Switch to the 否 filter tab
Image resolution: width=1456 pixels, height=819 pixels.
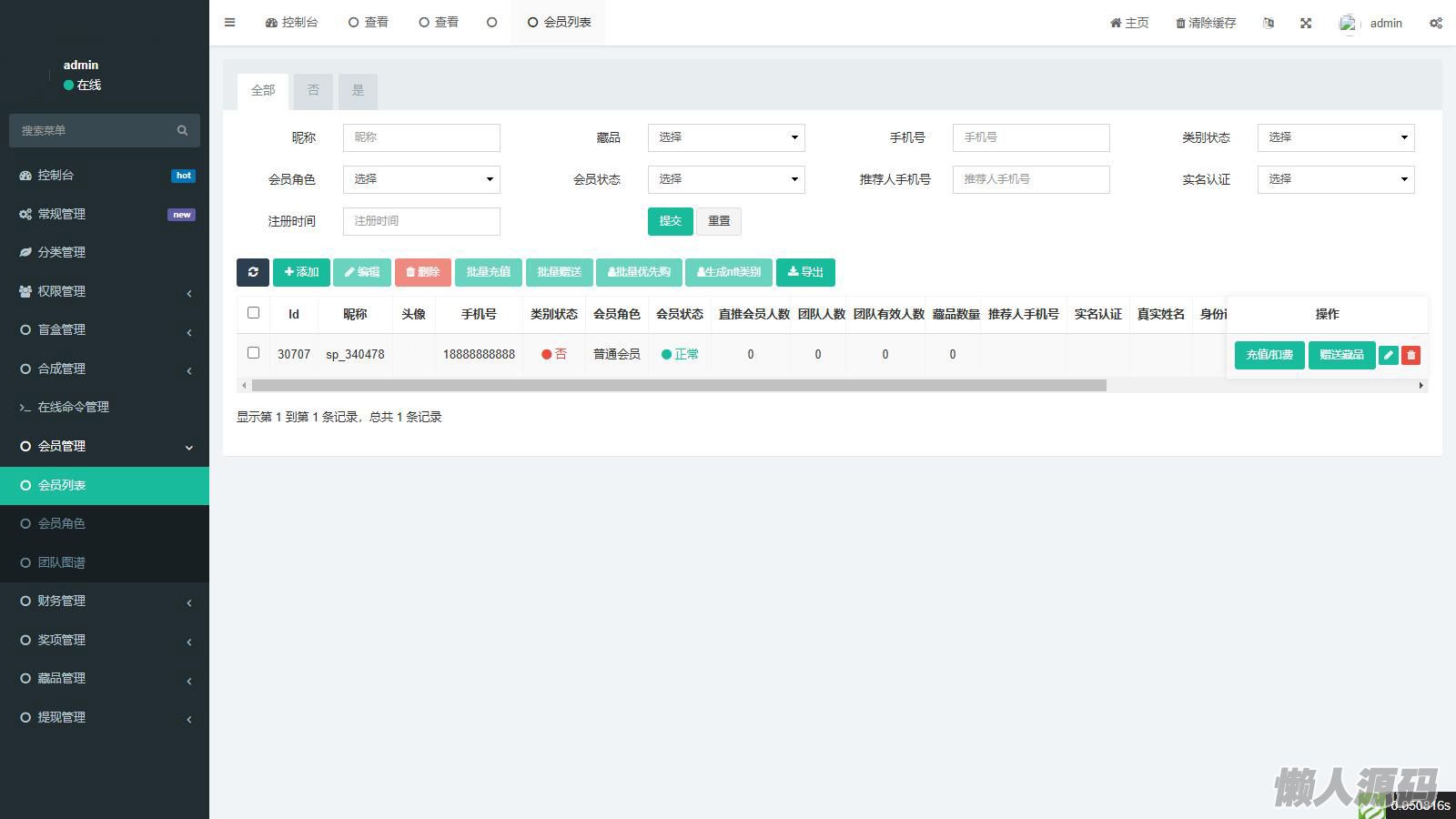[313, 91]
